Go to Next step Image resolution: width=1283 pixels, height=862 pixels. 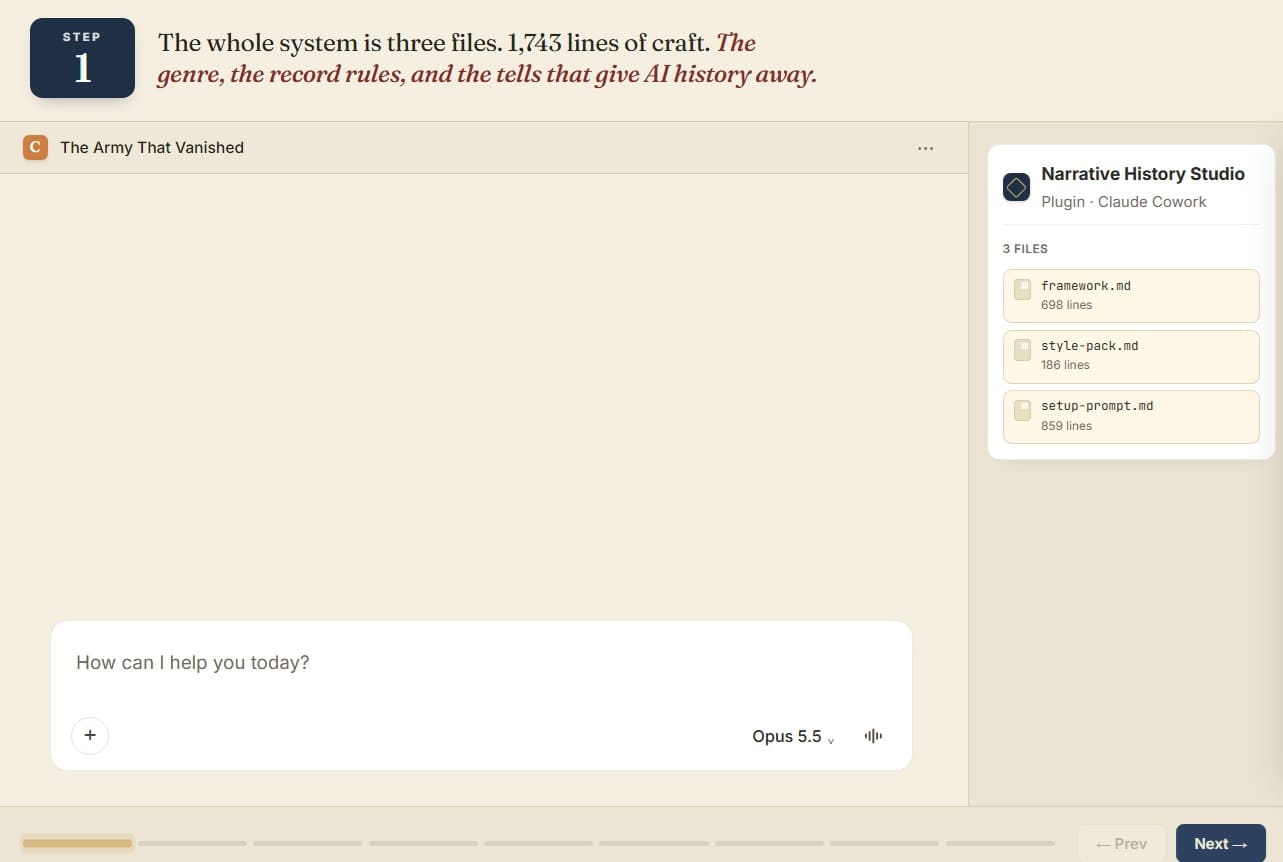click(1221, 844)
